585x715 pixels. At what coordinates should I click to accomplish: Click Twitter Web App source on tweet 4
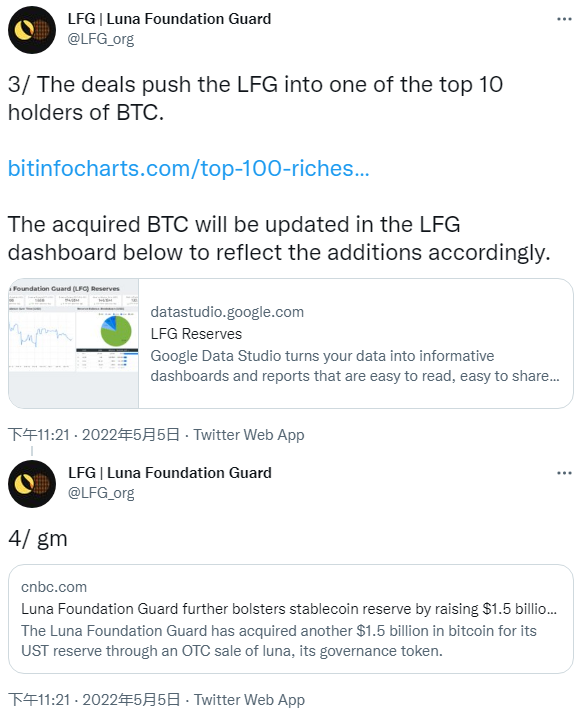click(x=249, y=699)
